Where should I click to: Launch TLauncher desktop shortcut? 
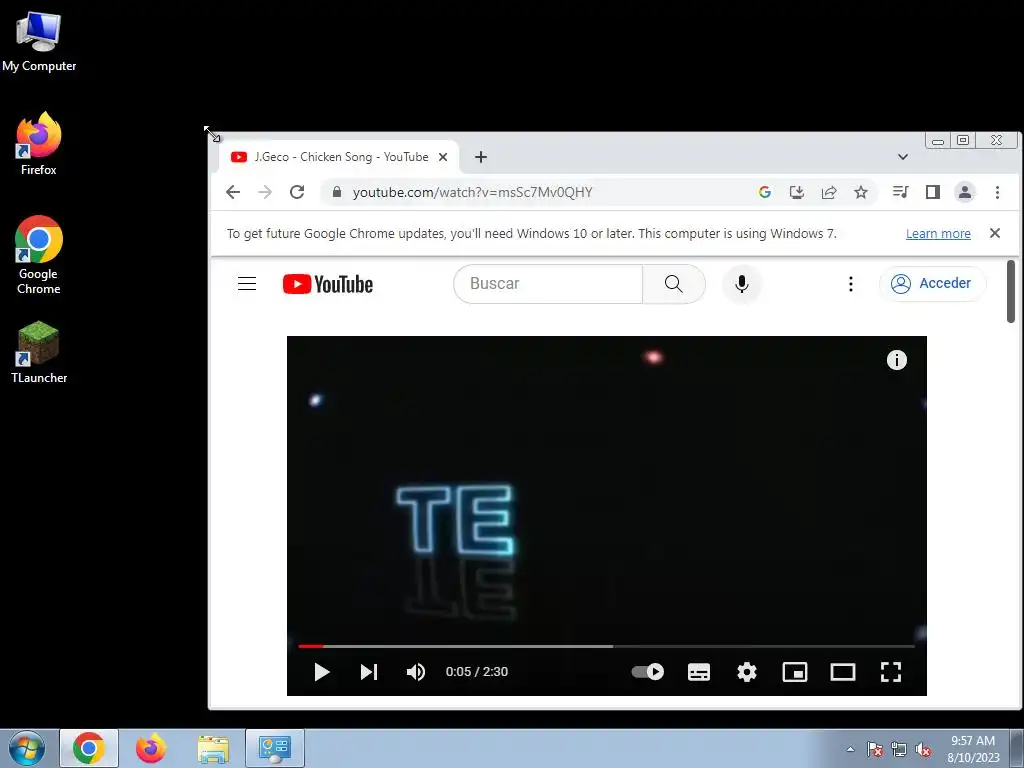click(x=39, y=351)
